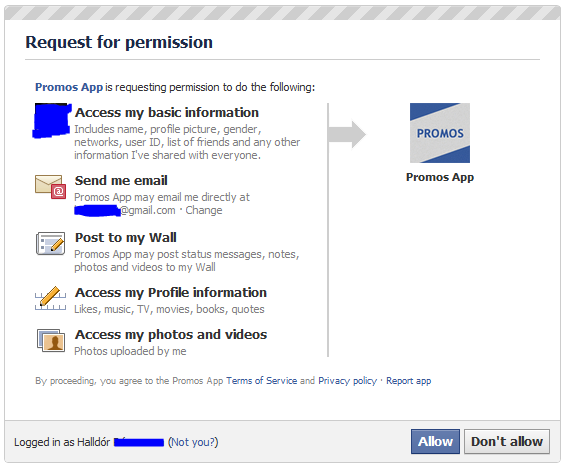Allow the permission request
565x467 pixels.
point(435,441)
